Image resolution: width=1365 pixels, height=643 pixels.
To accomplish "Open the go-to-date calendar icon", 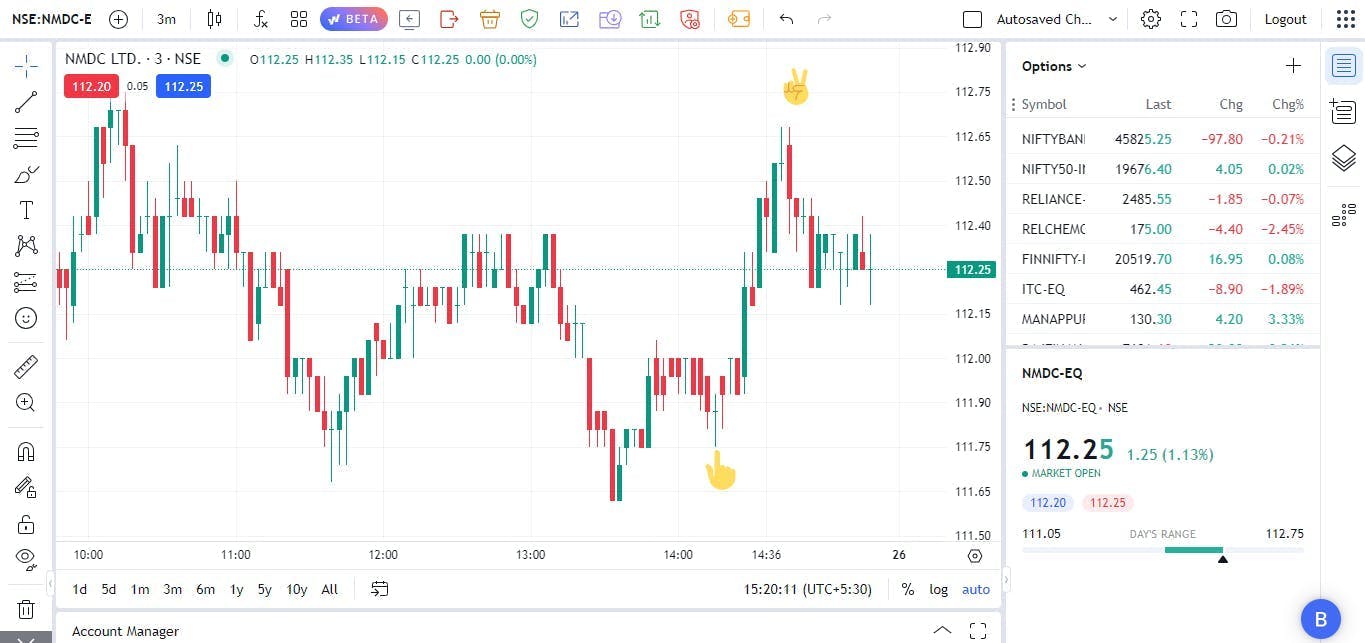I will [379, 589].
